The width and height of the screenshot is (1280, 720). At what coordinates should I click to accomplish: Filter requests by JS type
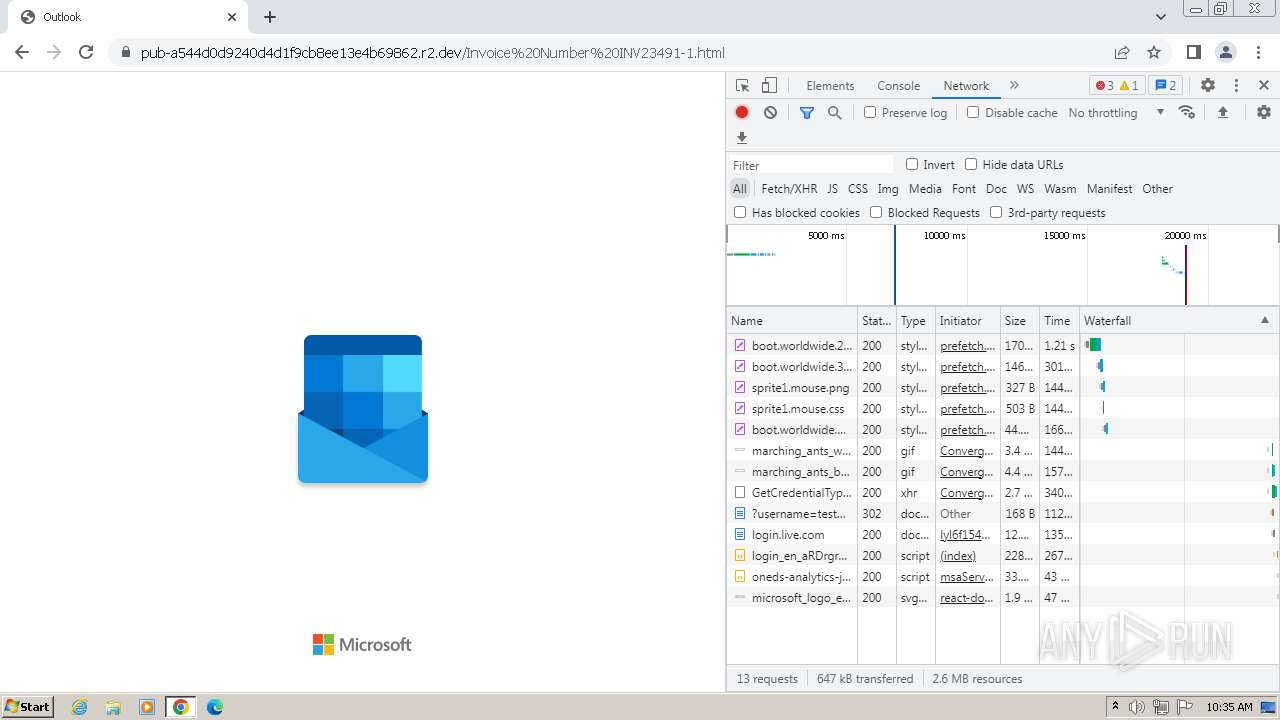[x=832, y=189]
